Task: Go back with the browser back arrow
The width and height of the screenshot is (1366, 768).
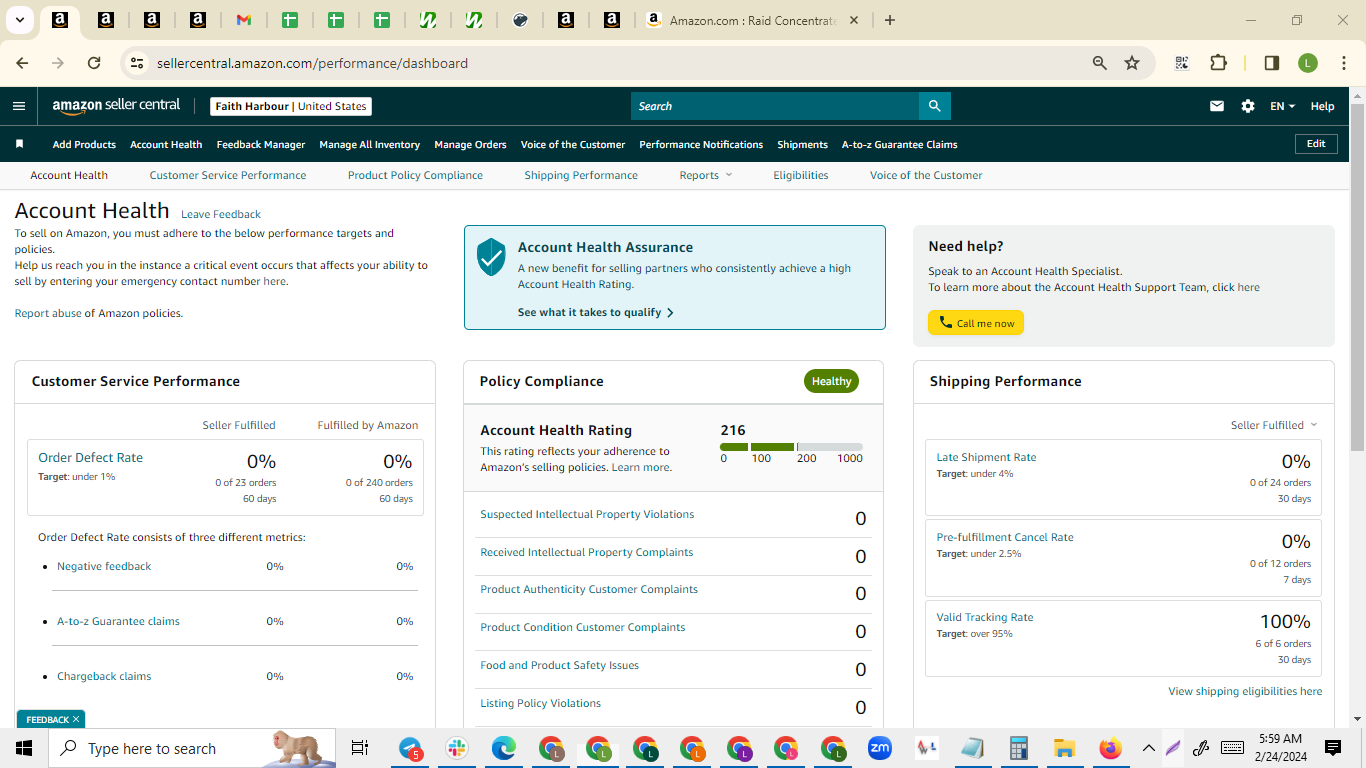Action: click(22, 63)
